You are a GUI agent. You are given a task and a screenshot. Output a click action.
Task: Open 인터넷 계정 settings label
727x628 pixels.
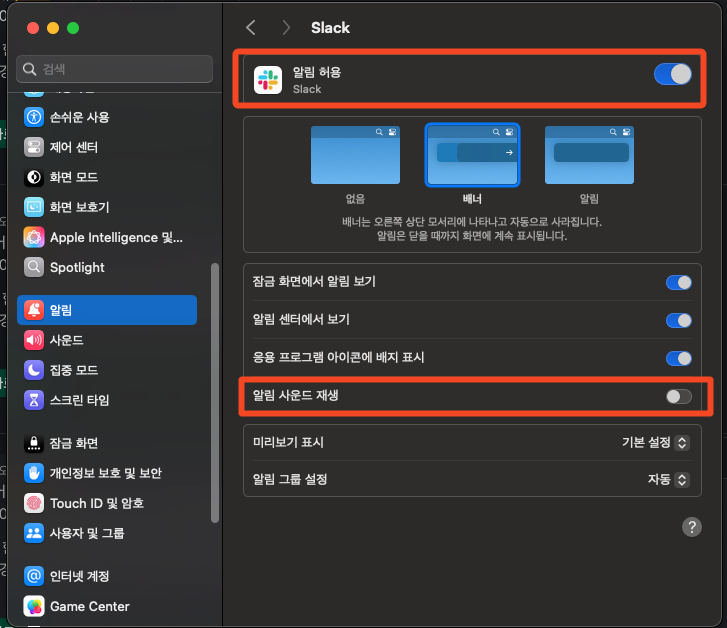point(79,576)
